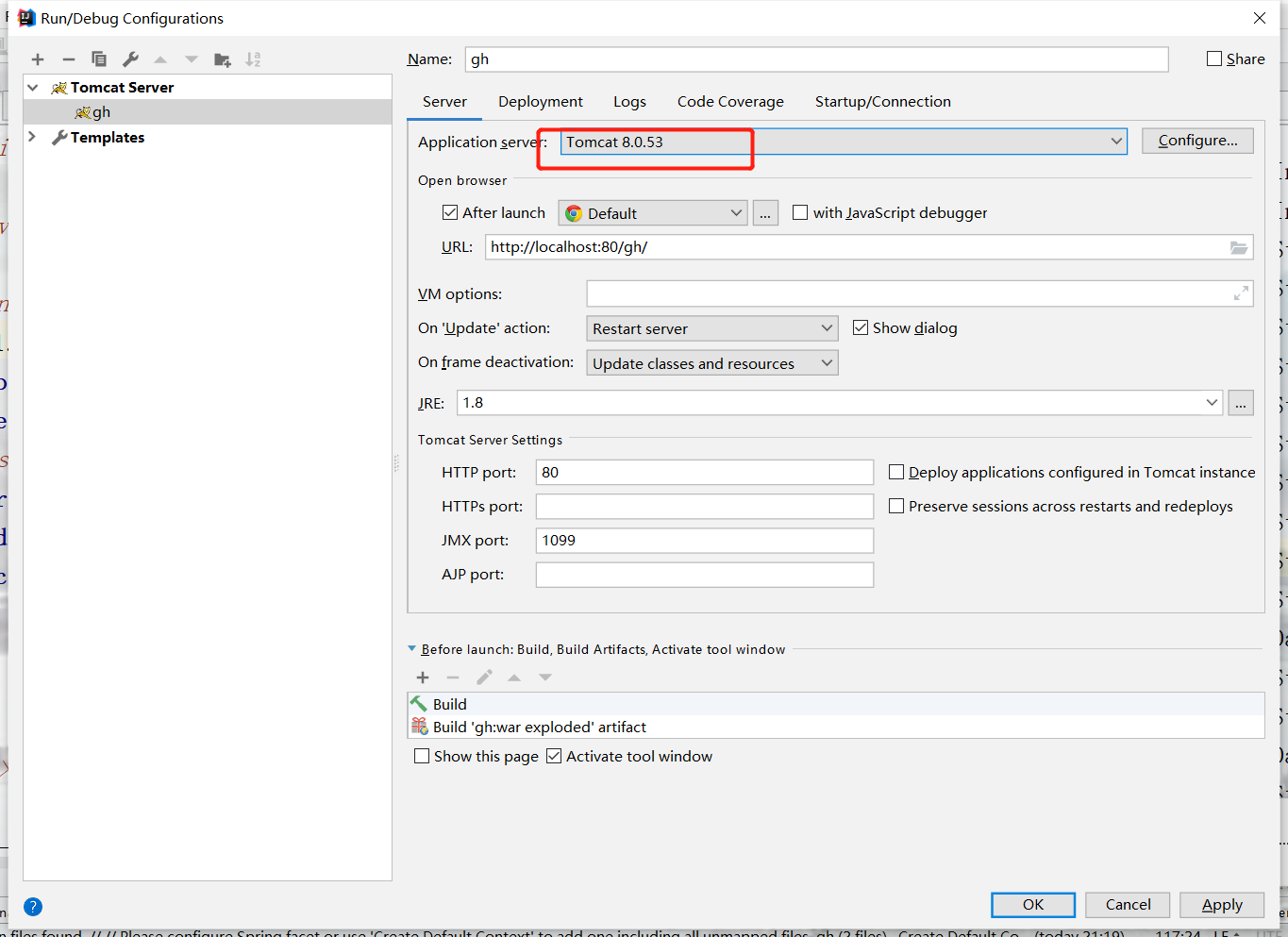Click into the URL text field

[869, 247]
